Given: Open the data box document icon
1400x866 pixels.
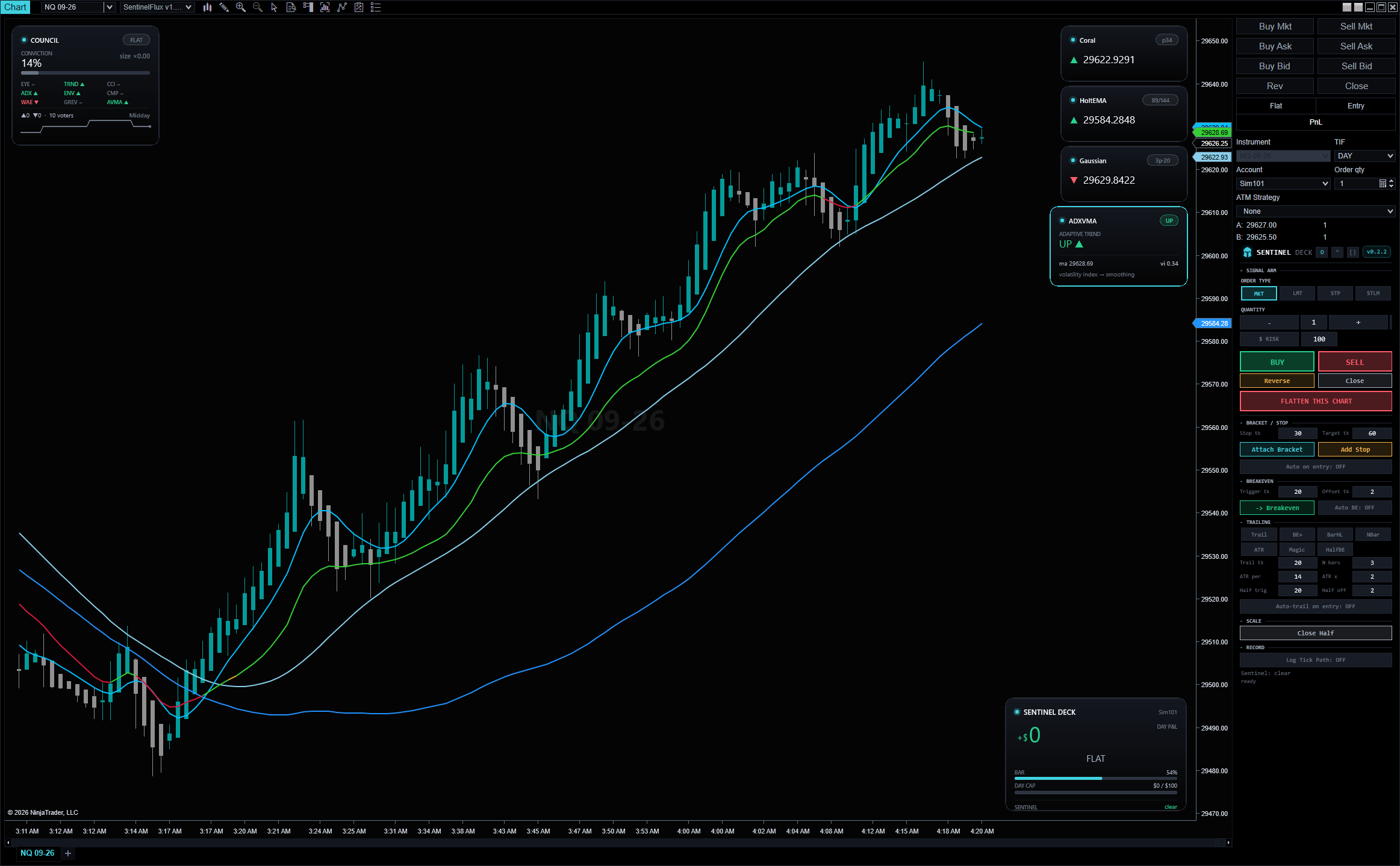Looking at the screenshot, I should [291, 7].
